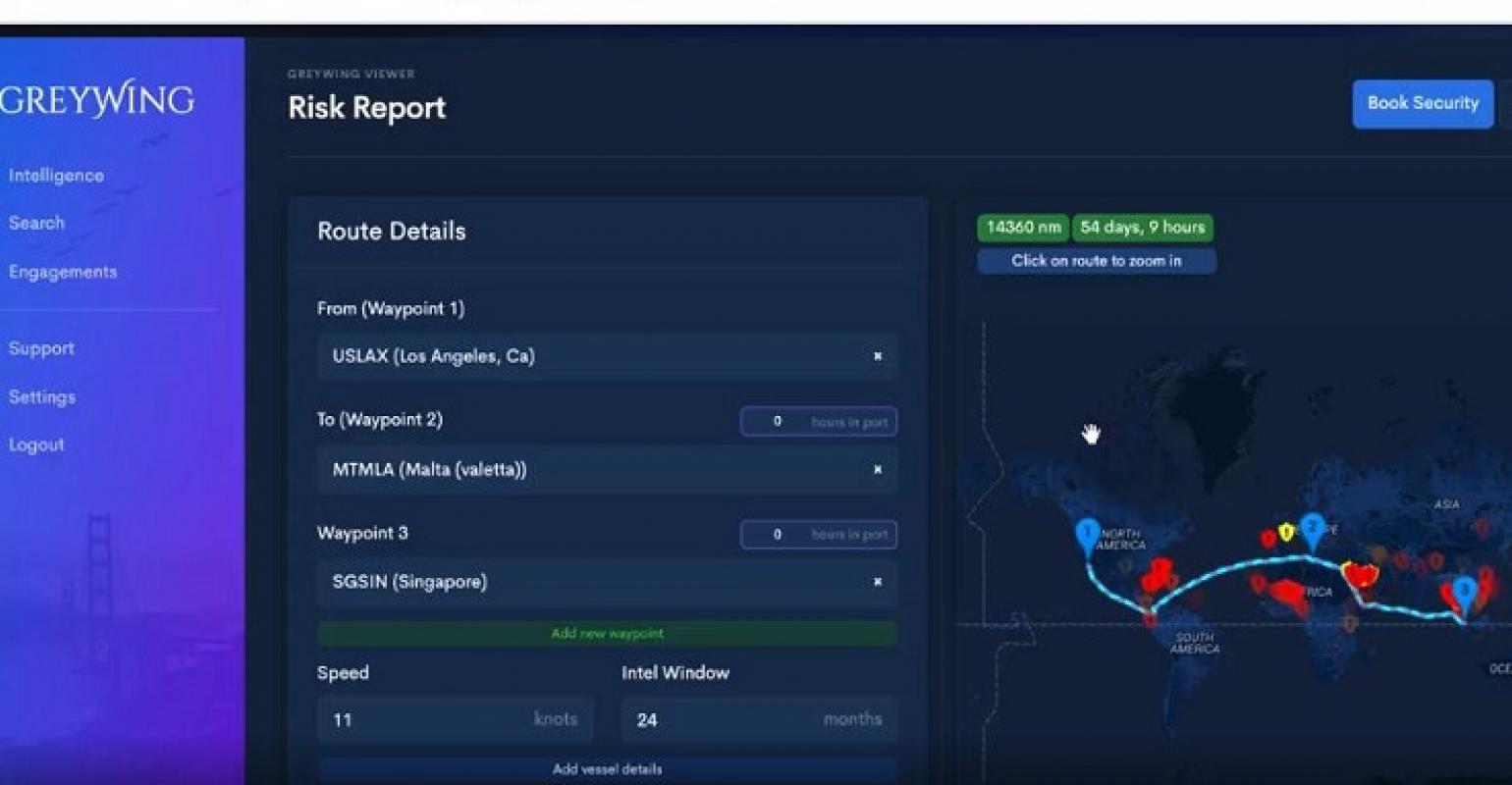Click the Book Security button

coord(1423,103)
